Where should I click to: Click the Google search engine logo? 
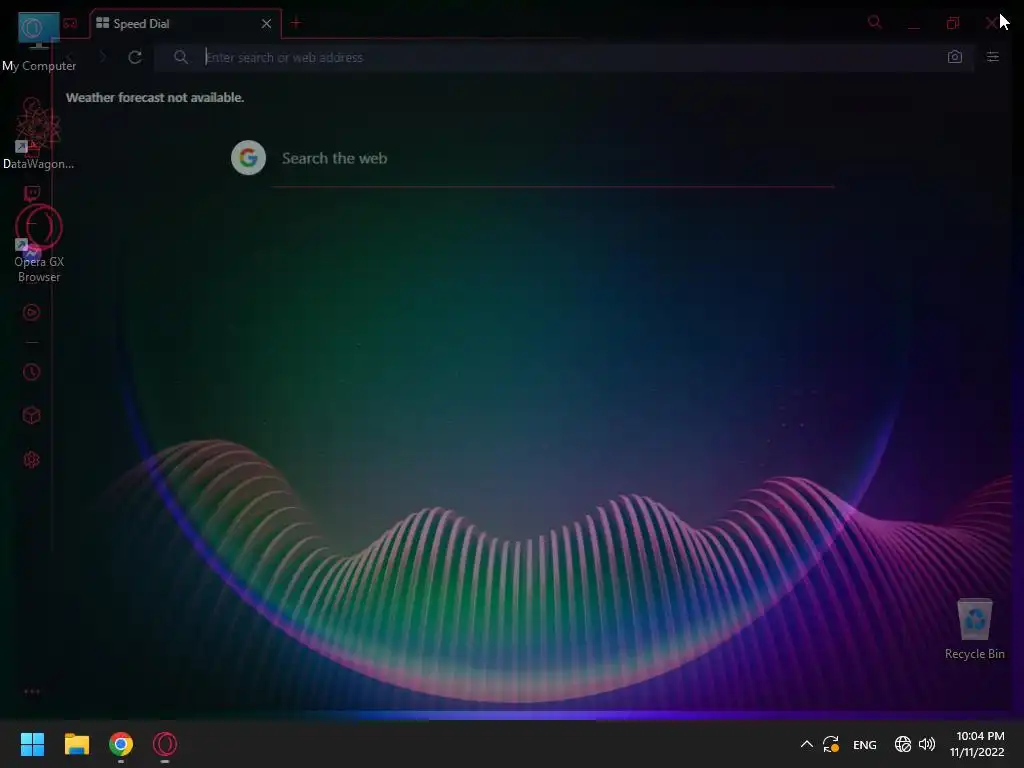click(x=248, y=157)
